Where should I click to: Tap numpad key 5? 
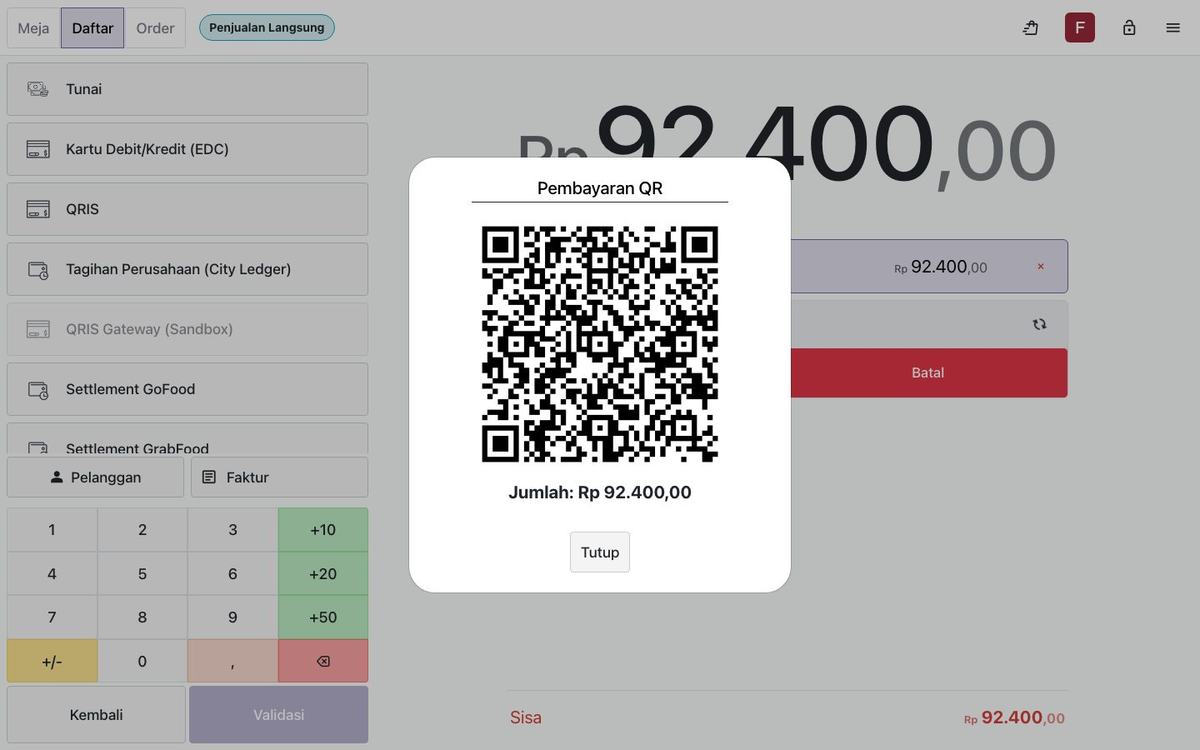coord(142,574)
